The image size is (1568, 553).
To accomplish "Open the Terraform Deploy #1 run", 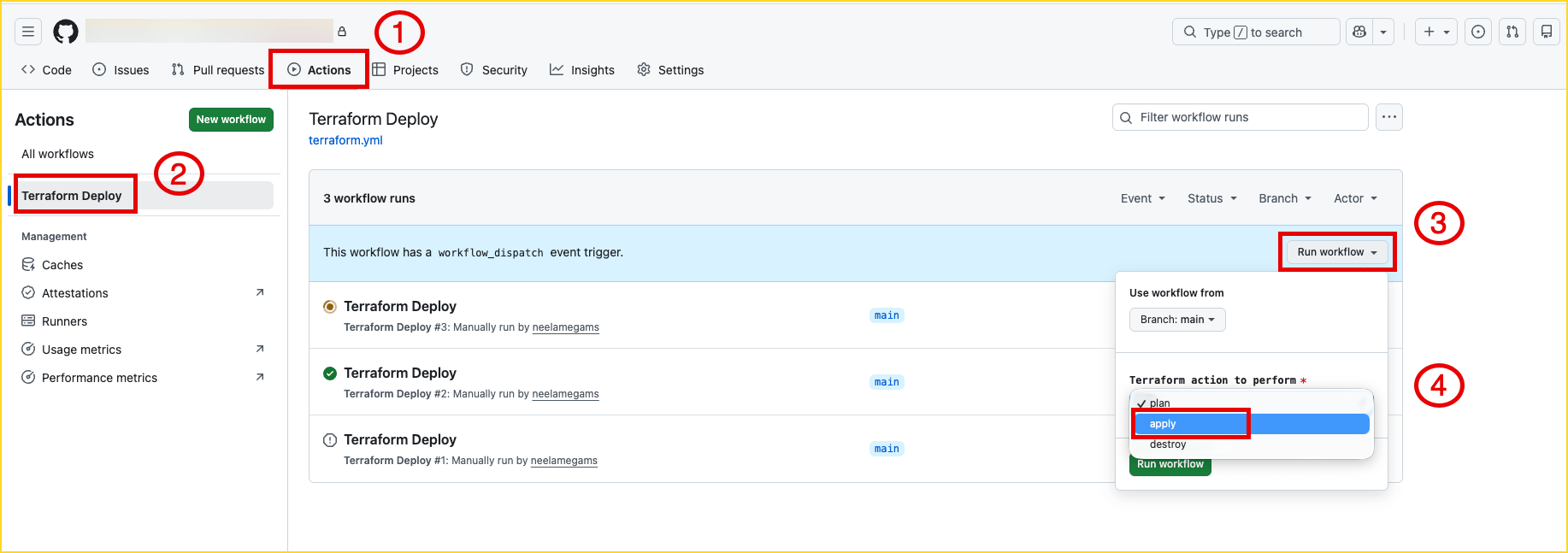I will click(400, 439).
